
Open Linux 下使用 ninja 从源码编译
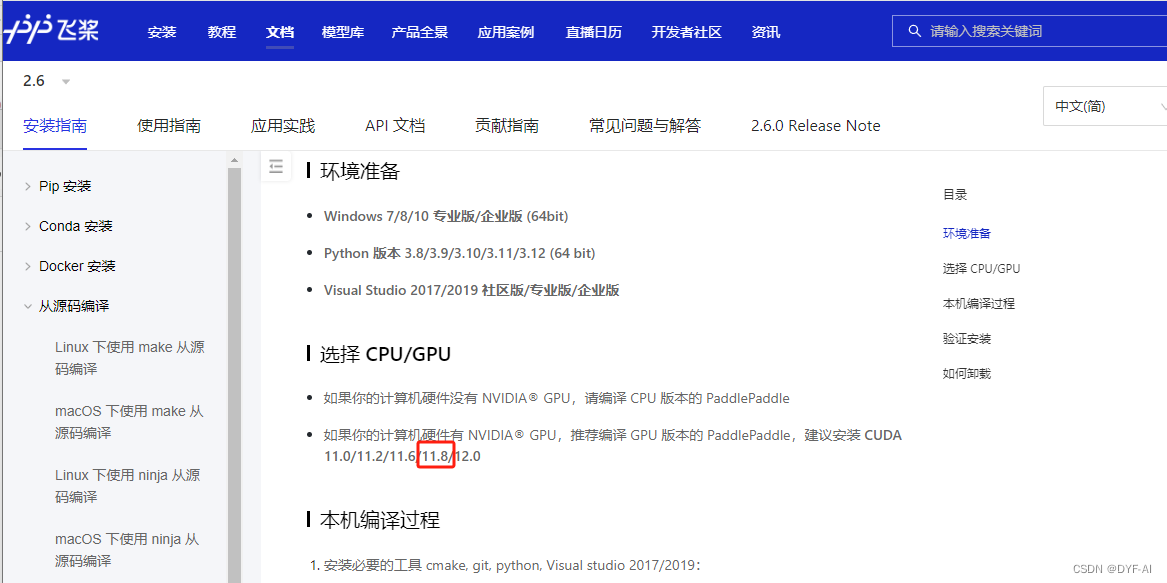(127, 486)
